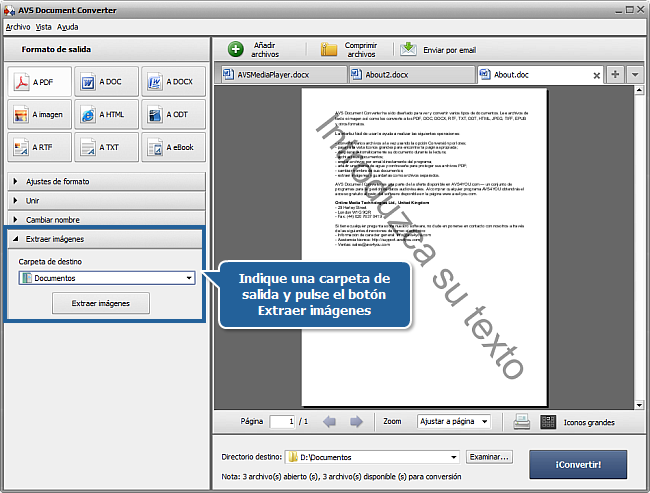Click the Comprimir archivos folder icon
This screenshot has width=650, height=493.
pos(329,49)
